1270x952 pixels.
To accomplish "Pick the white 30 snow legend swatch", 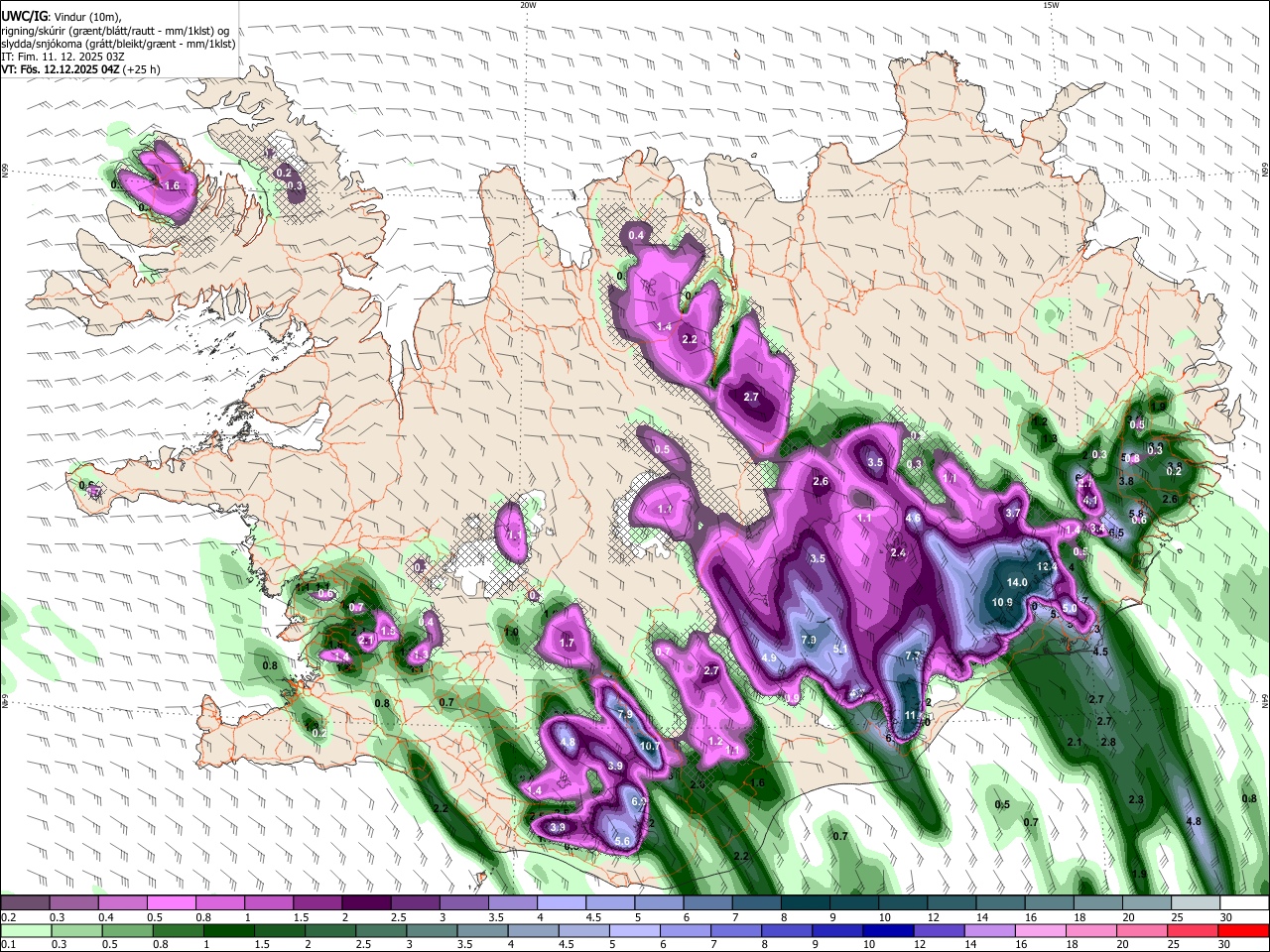I will 1243,903.
